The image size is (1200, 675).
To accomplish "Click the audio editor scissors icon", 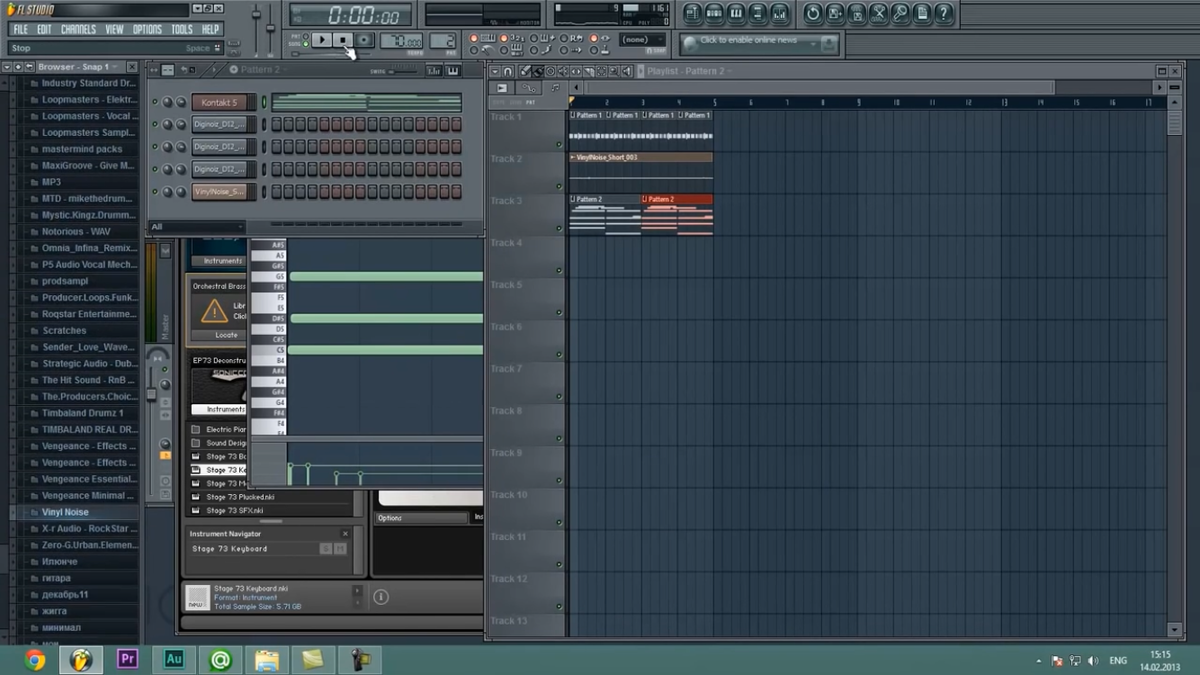I will point(879,13).
